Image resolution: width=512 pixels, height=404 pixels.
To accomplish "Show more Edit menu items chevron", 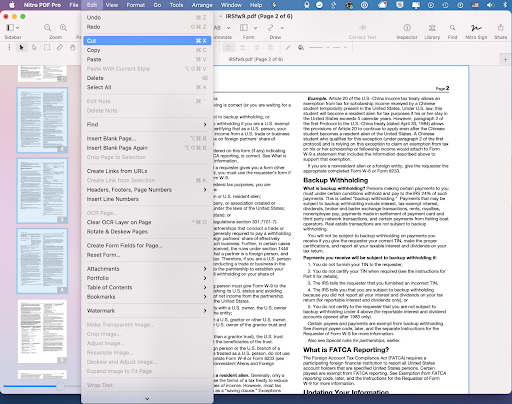I will 147,399.
